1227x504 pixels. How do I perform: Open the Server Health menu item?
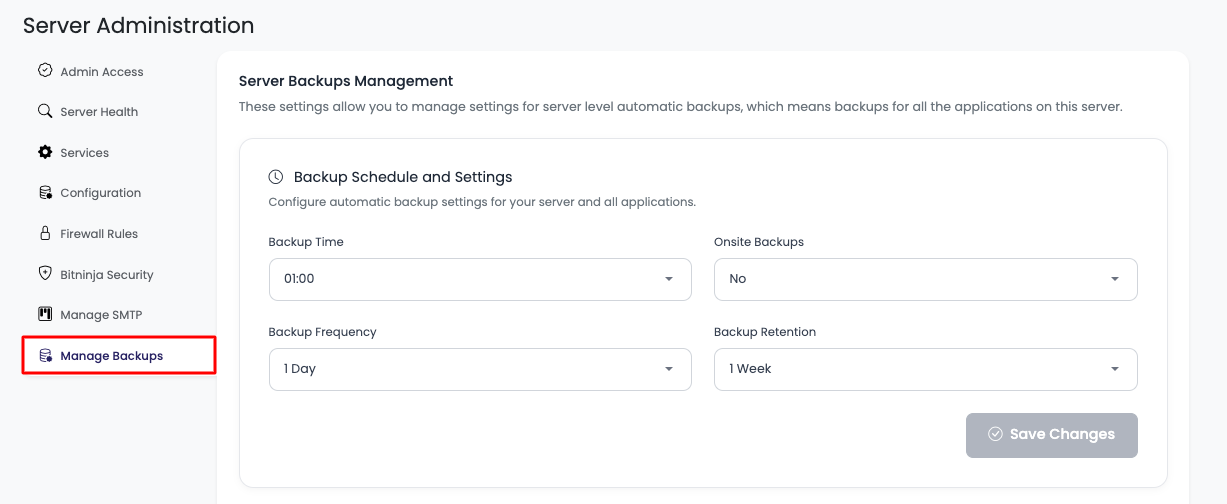point(99,112)
